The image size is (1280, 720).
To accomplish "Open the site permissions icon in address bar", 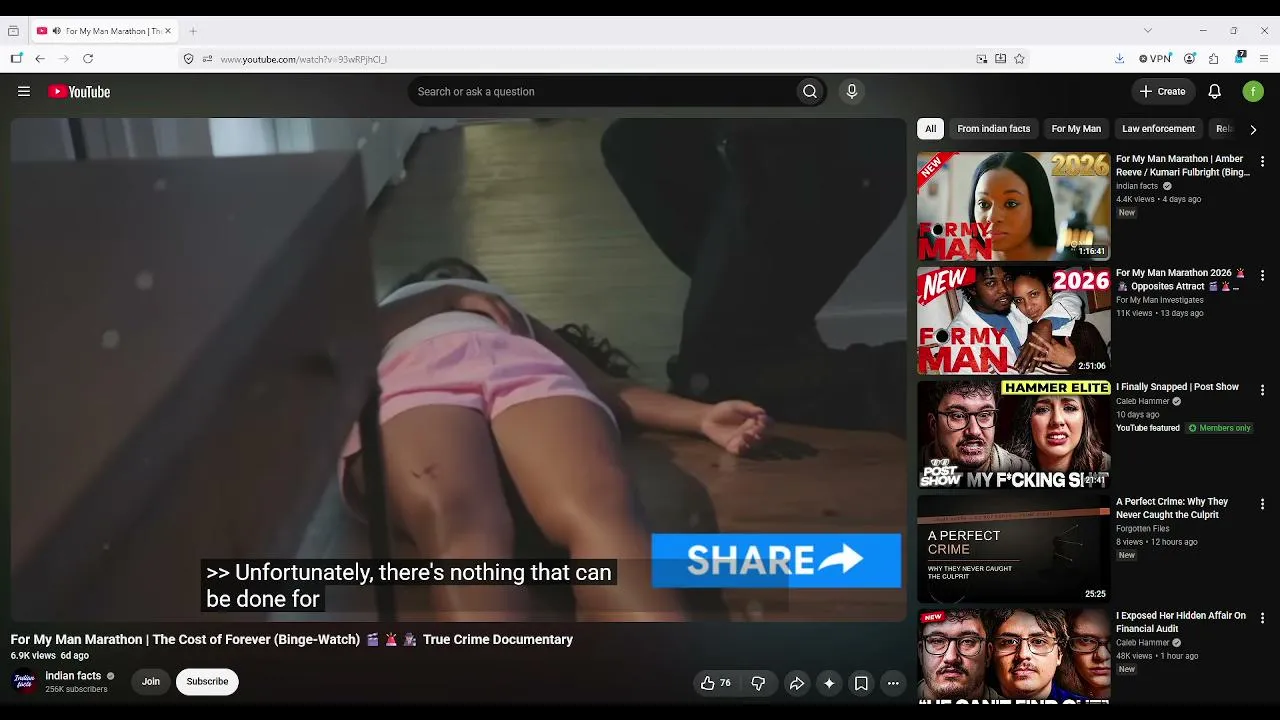I will tap(207, 59).
